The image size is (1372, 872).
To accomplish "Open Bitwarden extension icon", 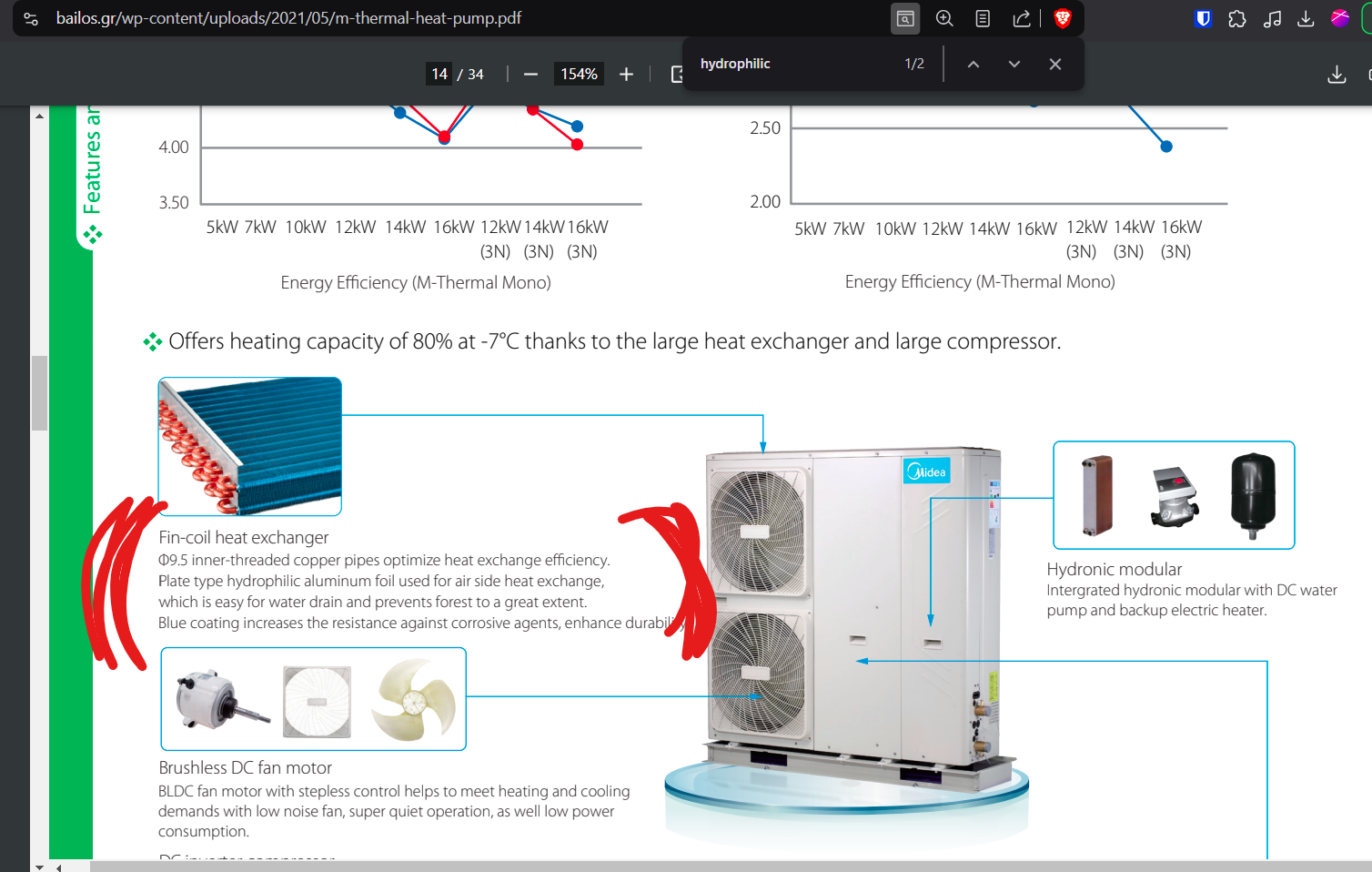I will [1203, 18].
